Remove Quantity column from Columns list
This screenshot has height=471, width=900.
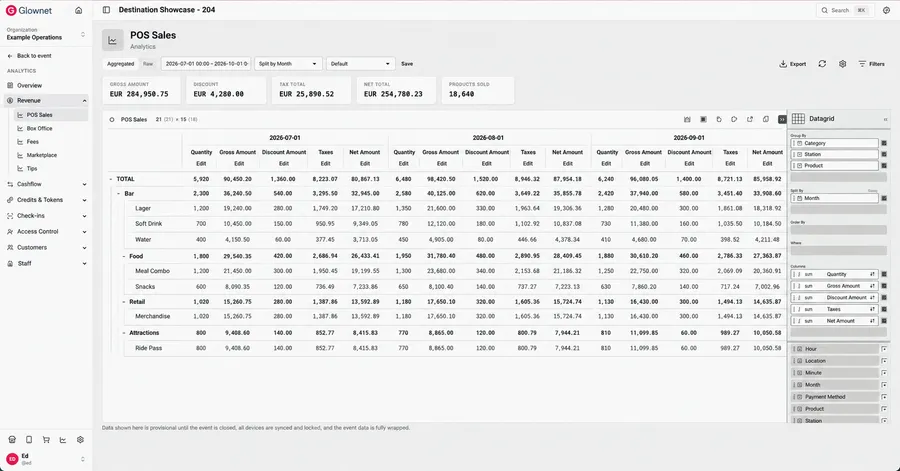(x=884, y=274)
